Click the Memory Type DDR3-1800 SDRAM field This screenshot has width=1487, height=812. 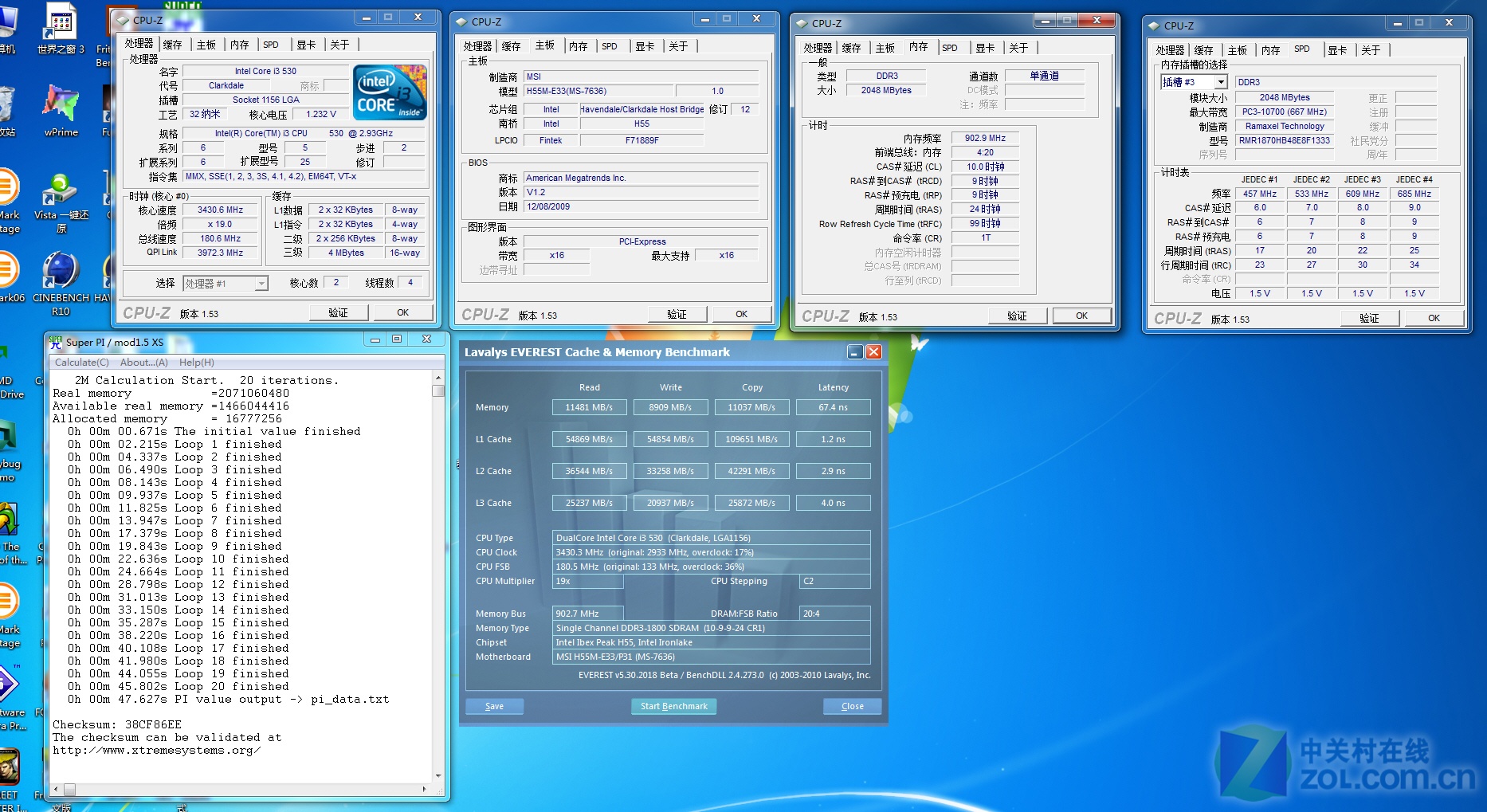click(x=712, y=628)
